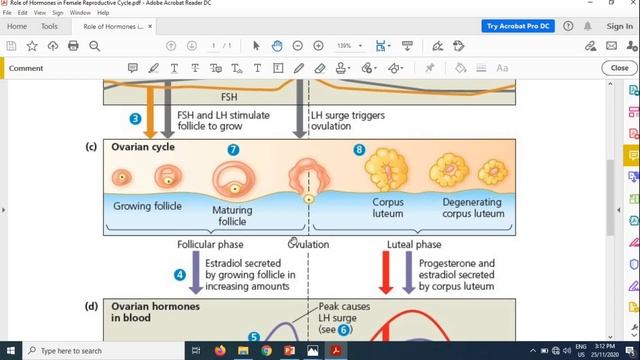Zoom out with minus button
640x360 pixels.
[x=298, y=46]
